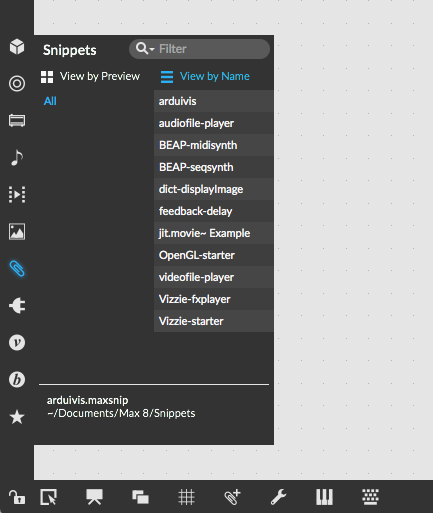Screen dimensions: 433x513
Task: Toggle presentation mode icon
Action: coord(94,497)
